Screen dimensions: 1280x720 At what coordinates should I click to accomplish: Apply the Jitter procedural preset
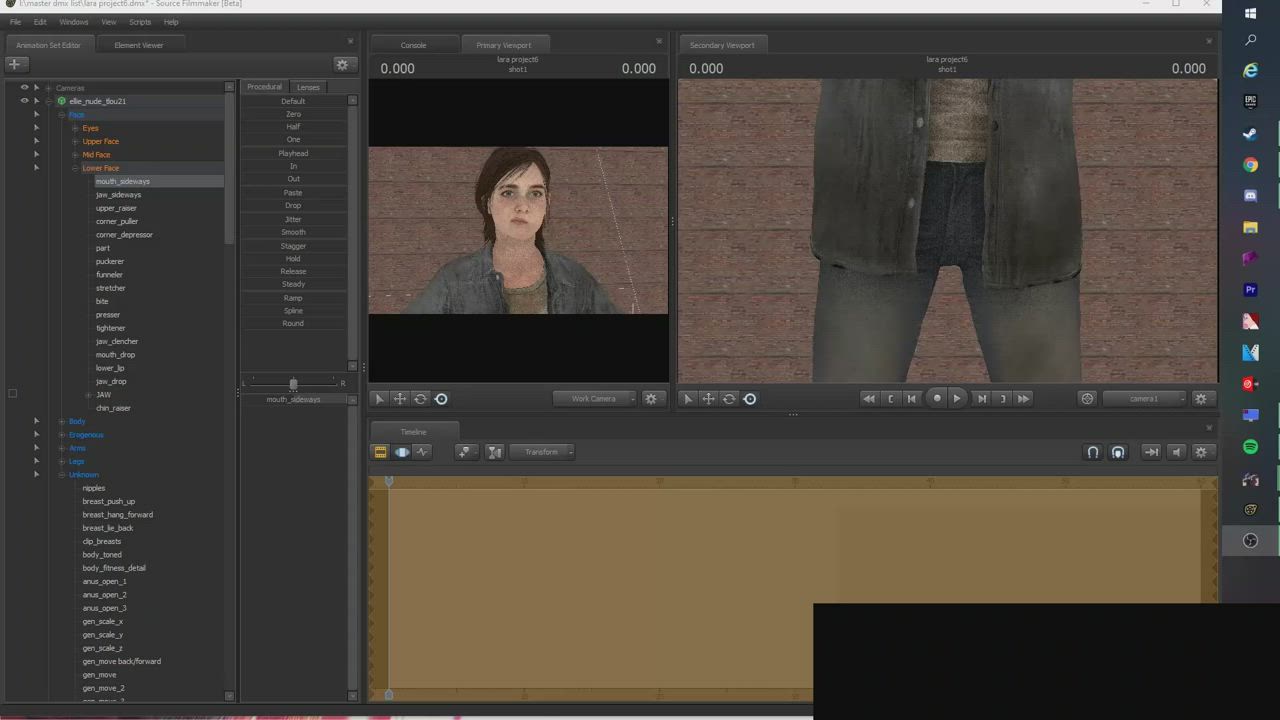293,219
